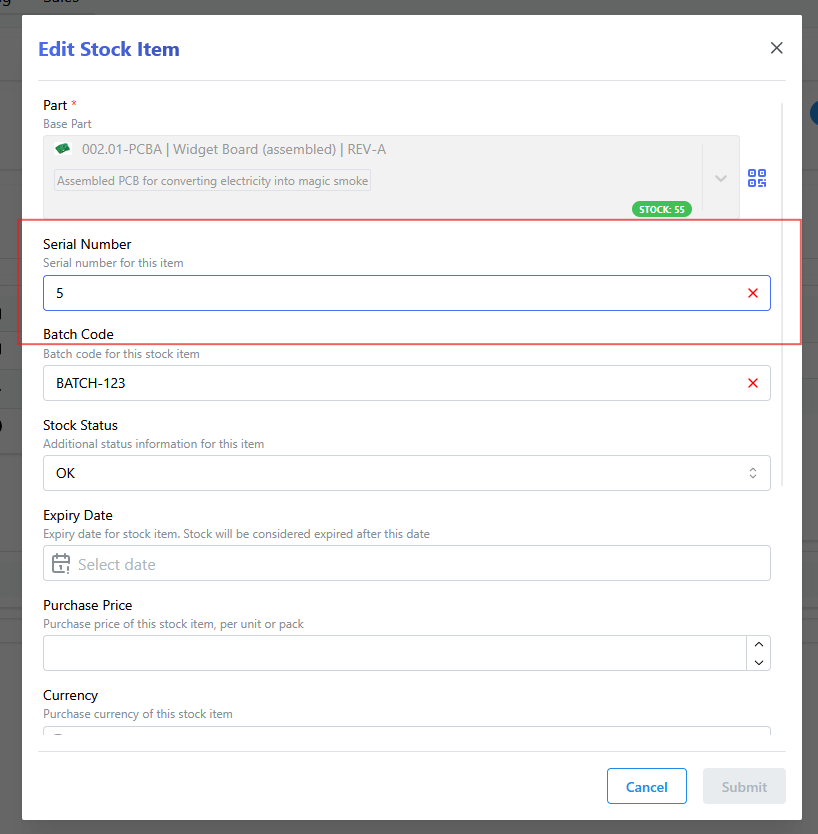The height and width of the screenshot is (834, 818).
Task: Click the Assembled PCB part description text
Action: click(x=213, y=181)
